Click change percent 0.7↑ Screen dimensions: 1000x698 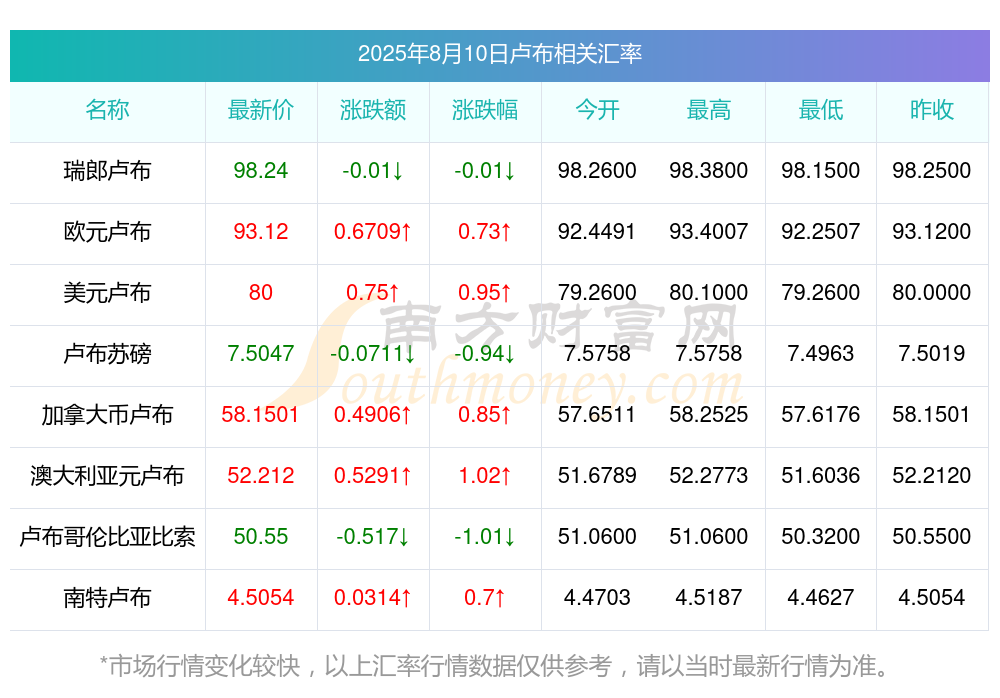pyautogui.click(x=485, y=597)
